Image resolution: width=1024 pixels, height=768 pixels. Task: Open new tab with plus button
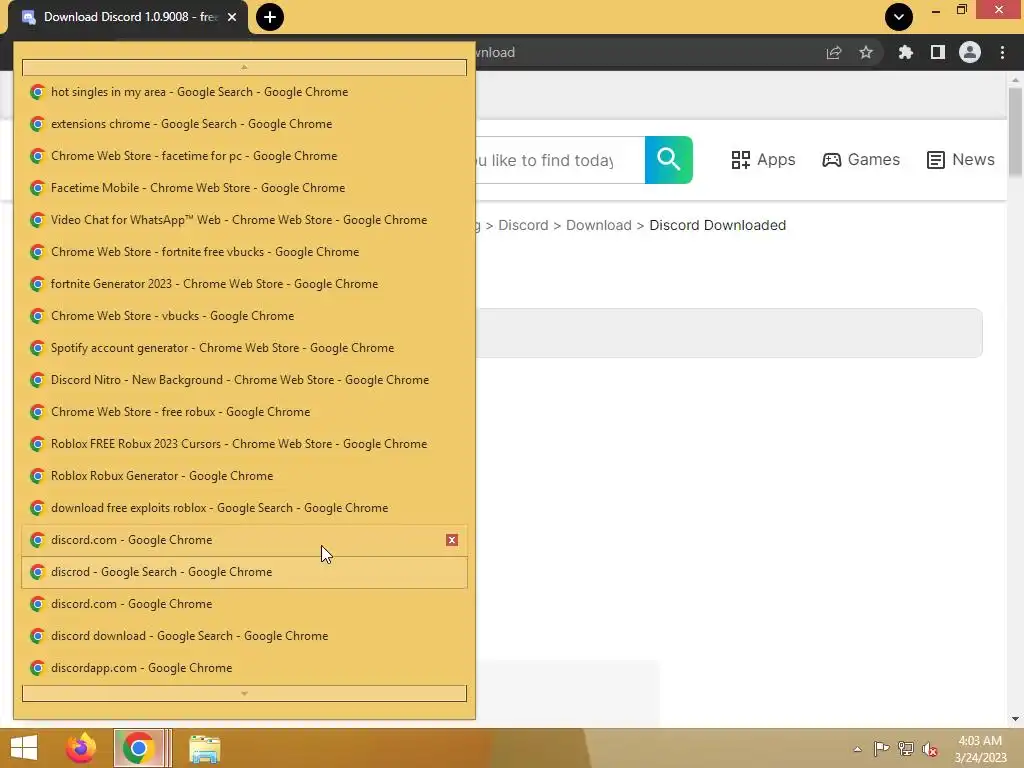click(270, 17)
